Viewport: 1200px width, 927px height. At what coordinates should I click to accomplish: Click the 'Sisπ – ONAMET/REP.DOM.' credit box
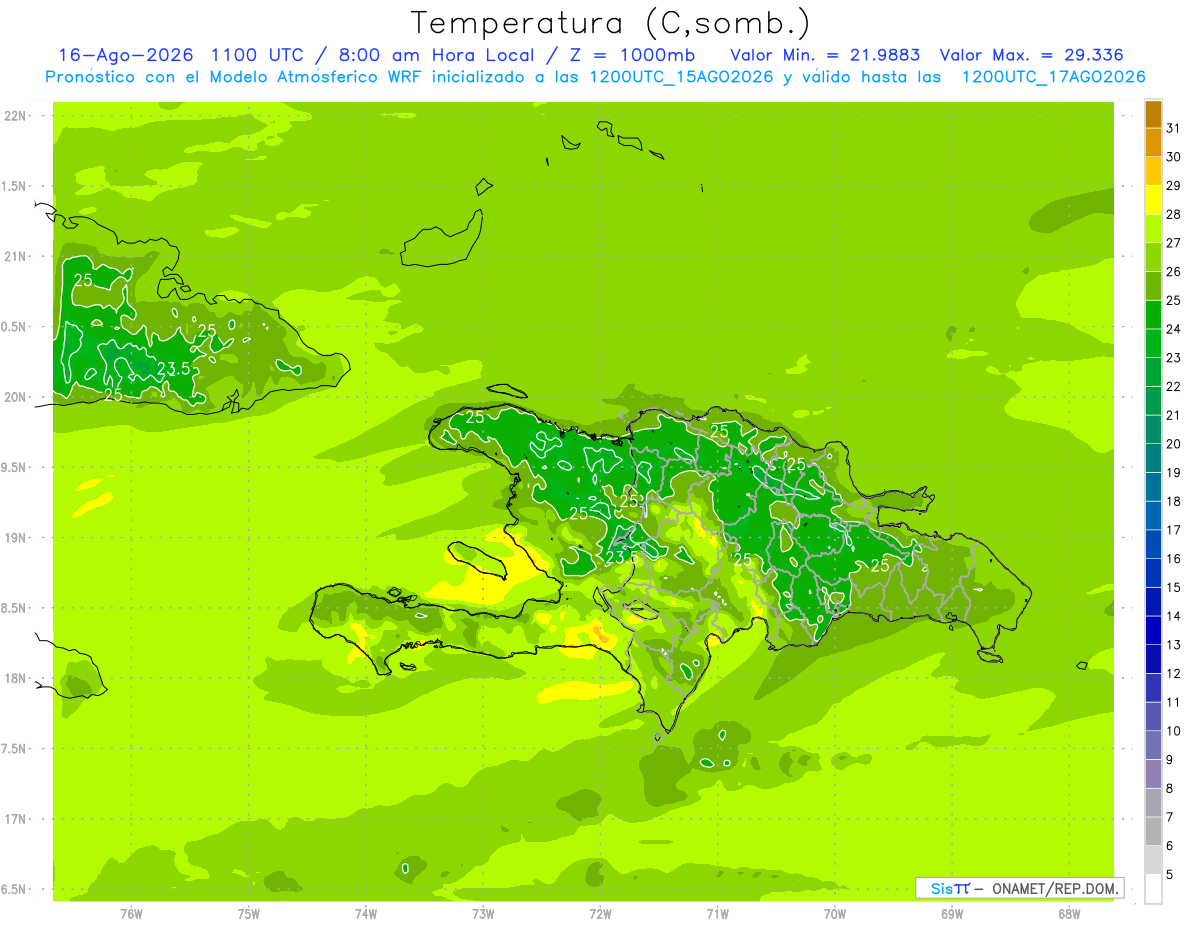pos(1019,888)
